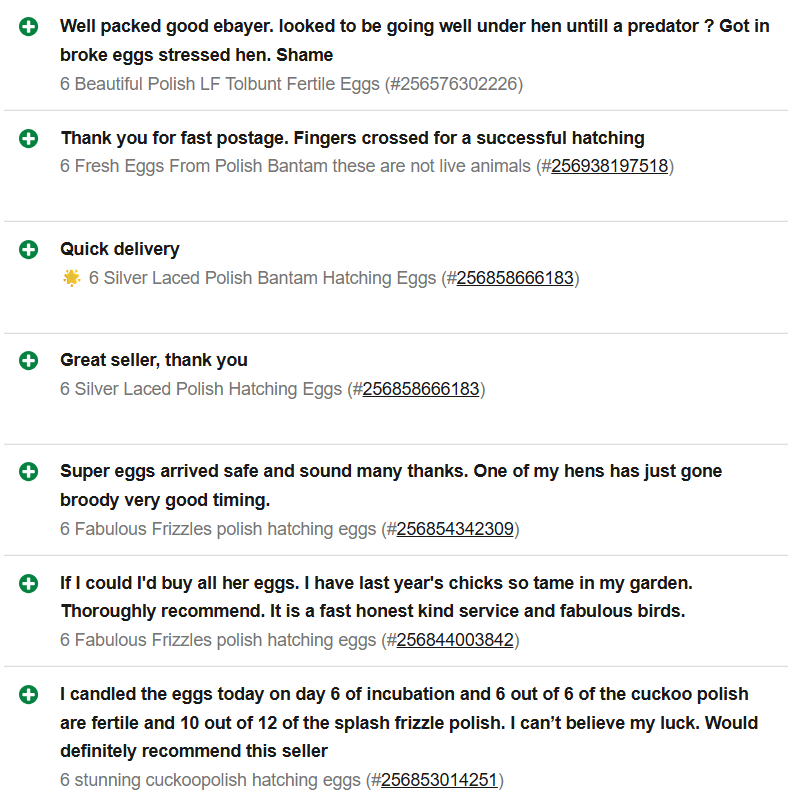The width and height of the screenshot is (788, 806).
Task: Click "6 Beautiful Polish LF Tolbunt Fertile Eggs" title
Action: click(x=220, y=84)
